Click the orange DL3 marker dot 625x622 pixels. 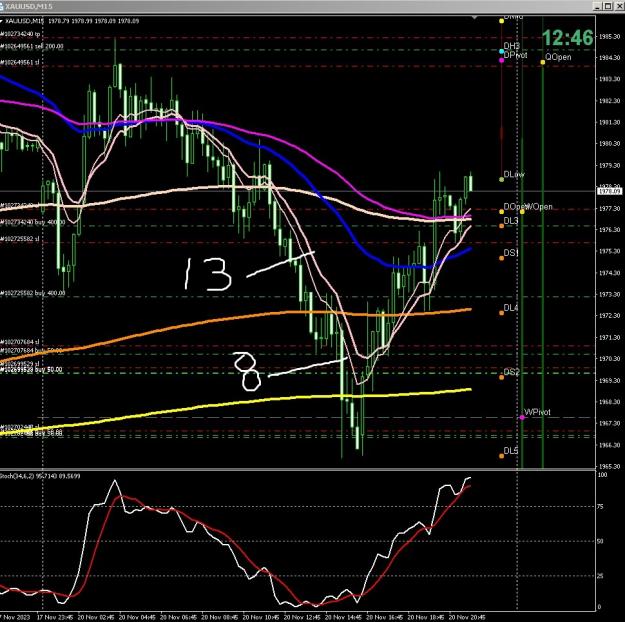pyautogui.click(x=501, y=226)
